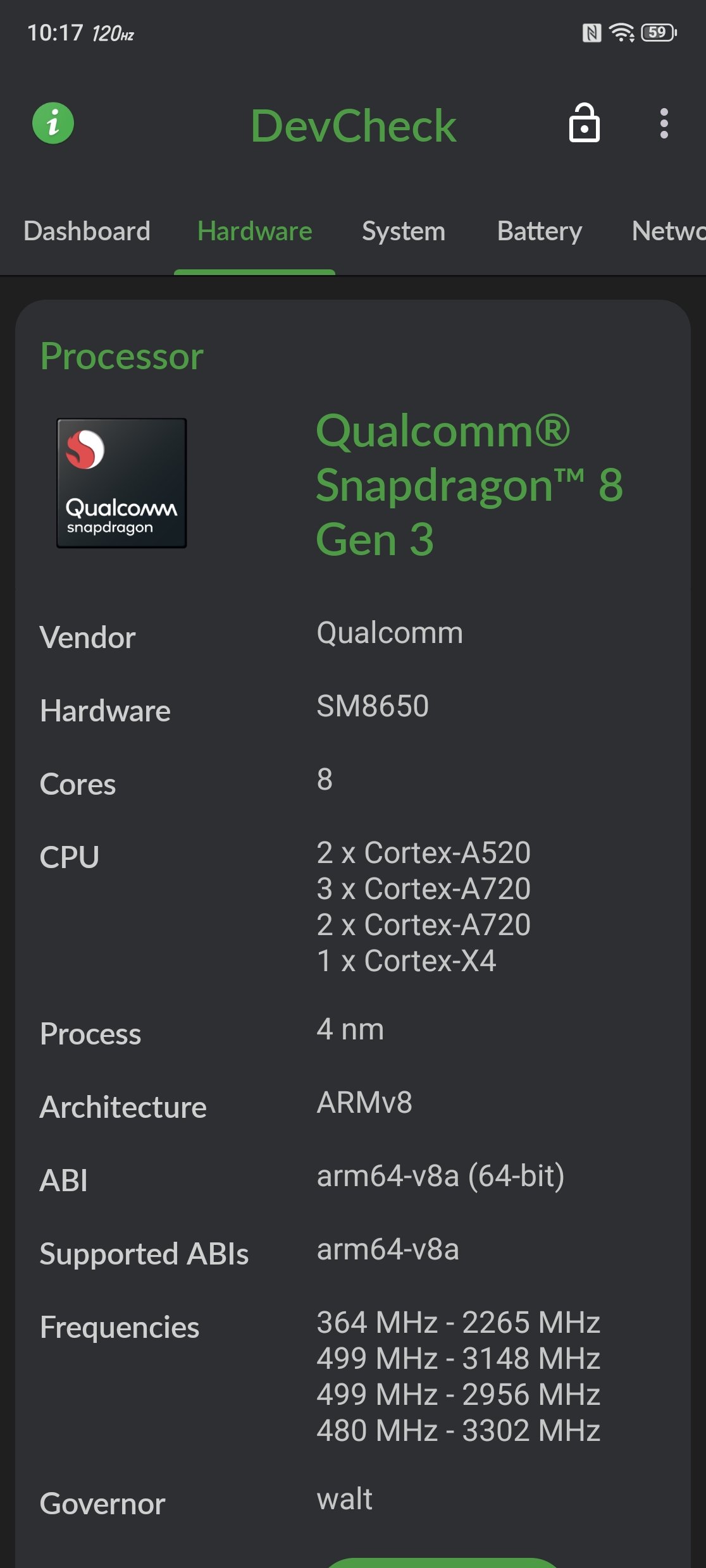Tap the Frequencies row values

pyautogui.click(x=458, y=1376)
